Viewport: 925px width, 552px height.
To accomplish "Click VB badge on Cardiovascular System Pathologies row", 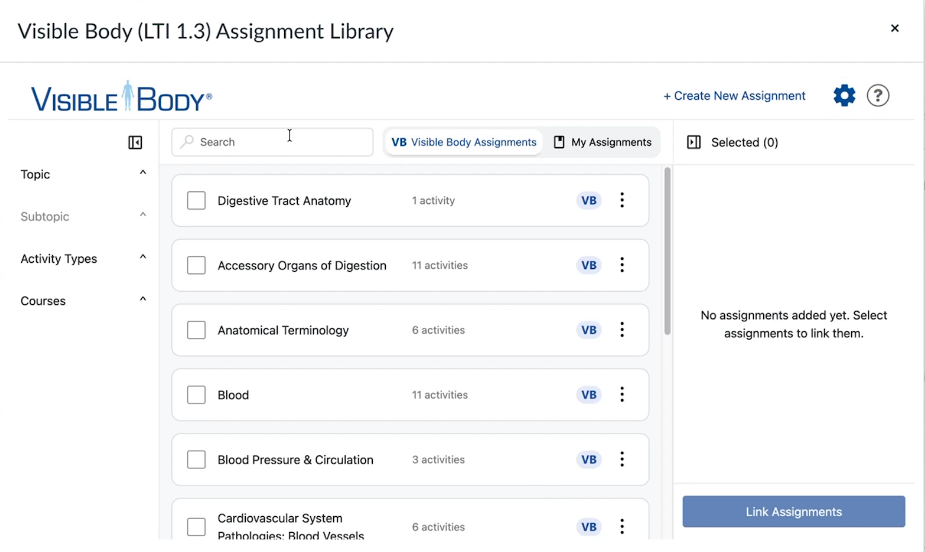I will click(589, 527).
